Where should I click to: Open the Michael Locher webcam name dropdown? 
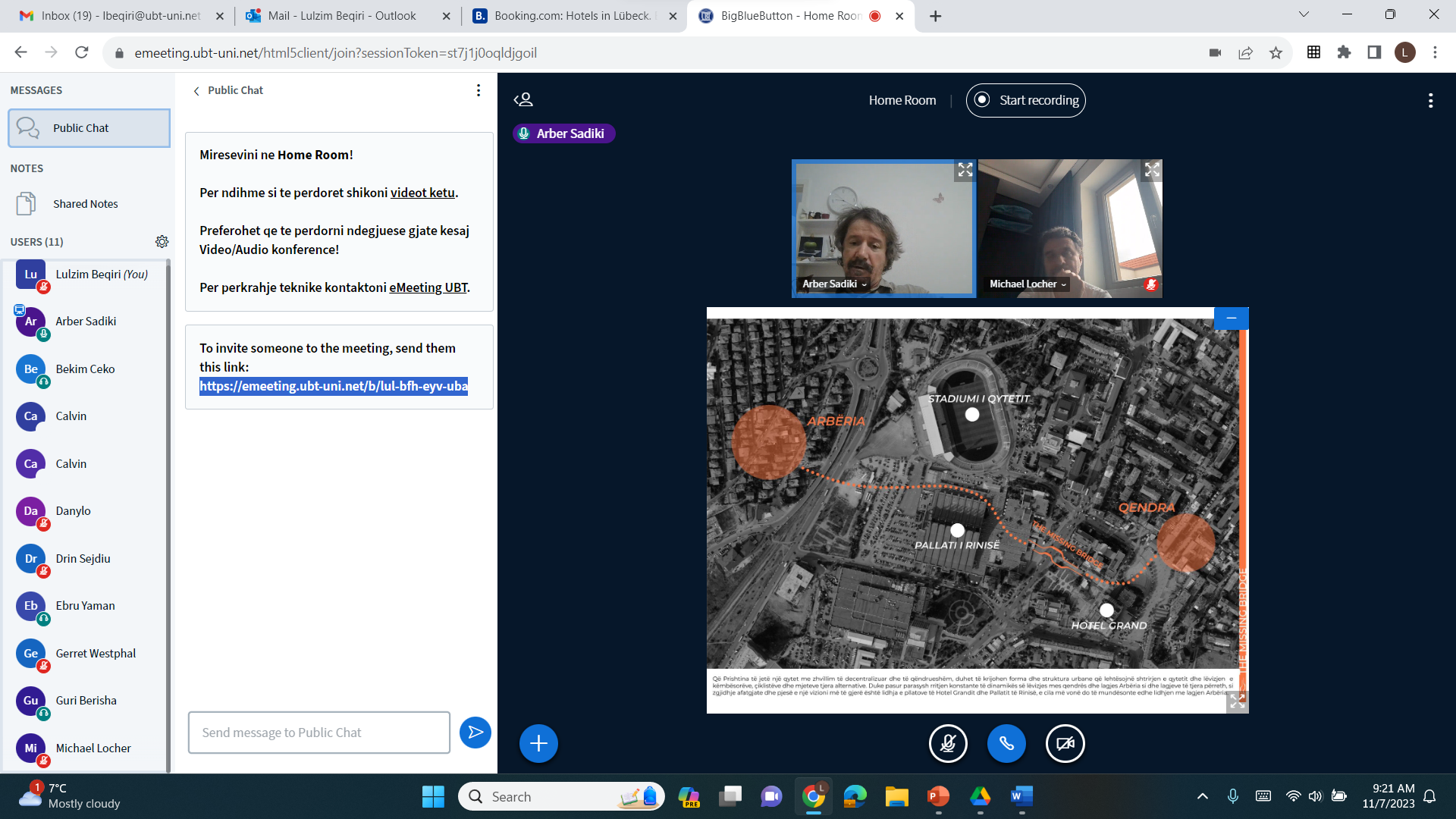click(x=1028, y=284)
